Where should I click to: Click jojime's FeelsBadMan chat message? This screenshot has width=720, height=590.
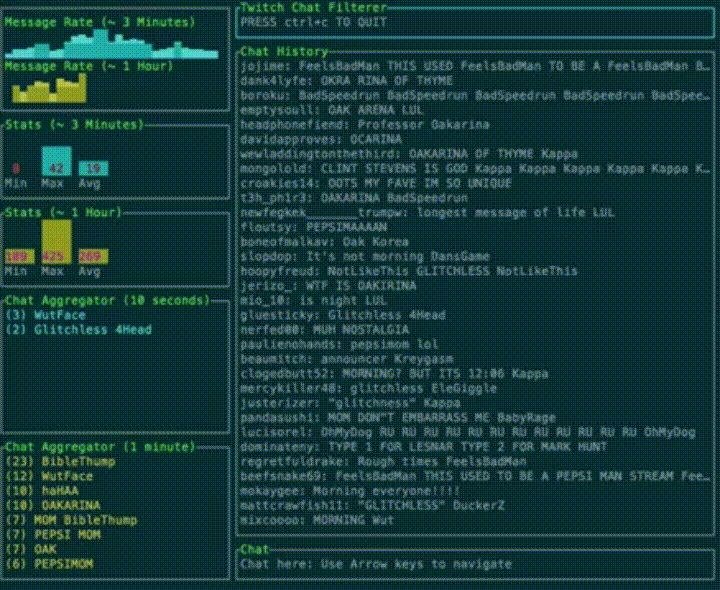(475, 66)
